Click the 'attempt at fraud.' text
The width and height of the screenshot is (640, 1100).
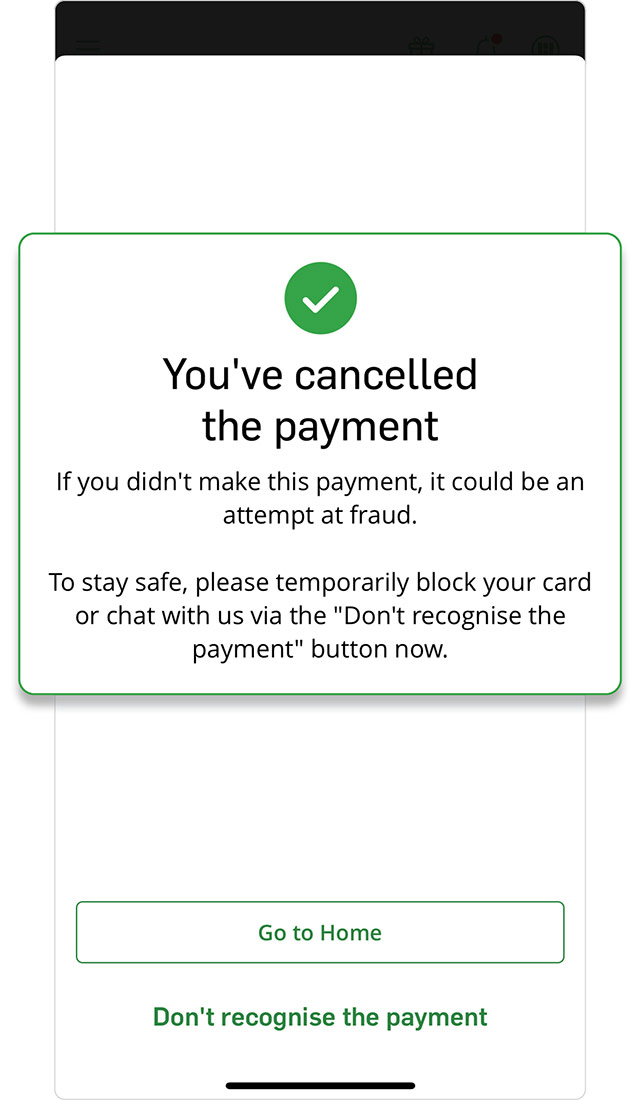point(320,515)
